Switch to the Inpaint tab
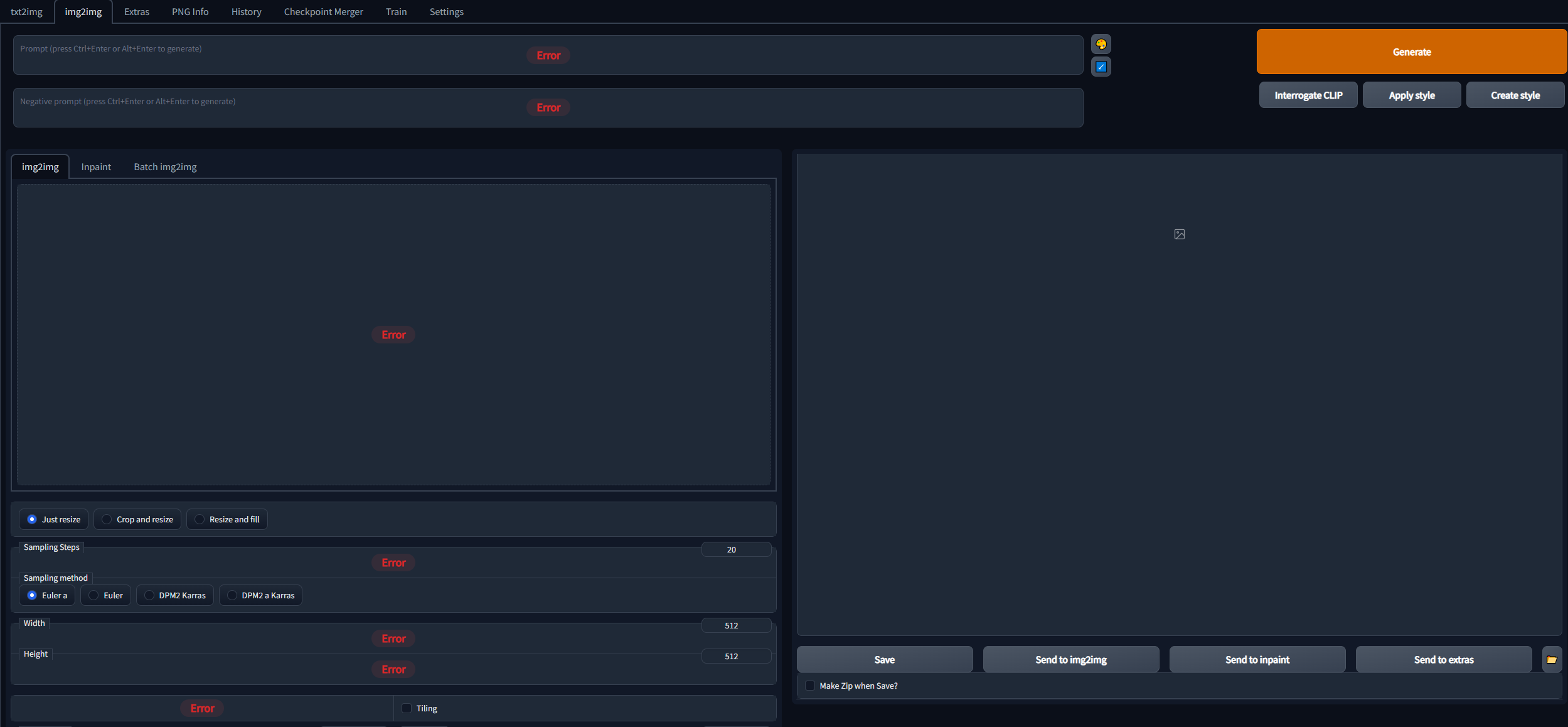This screenshot has width=1568, height=727. [x=95, y=166]
